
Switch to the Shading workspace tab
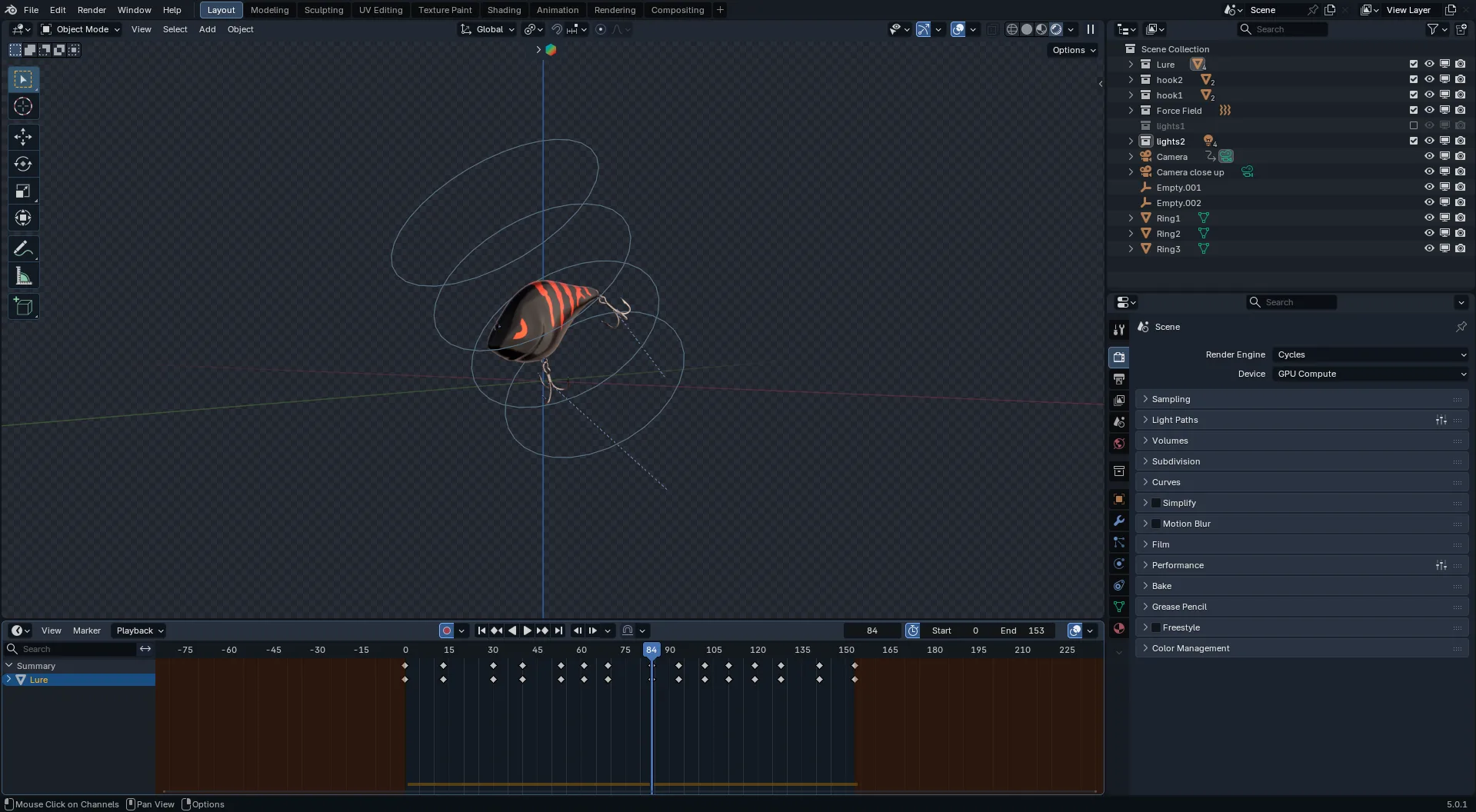(504, 10)
